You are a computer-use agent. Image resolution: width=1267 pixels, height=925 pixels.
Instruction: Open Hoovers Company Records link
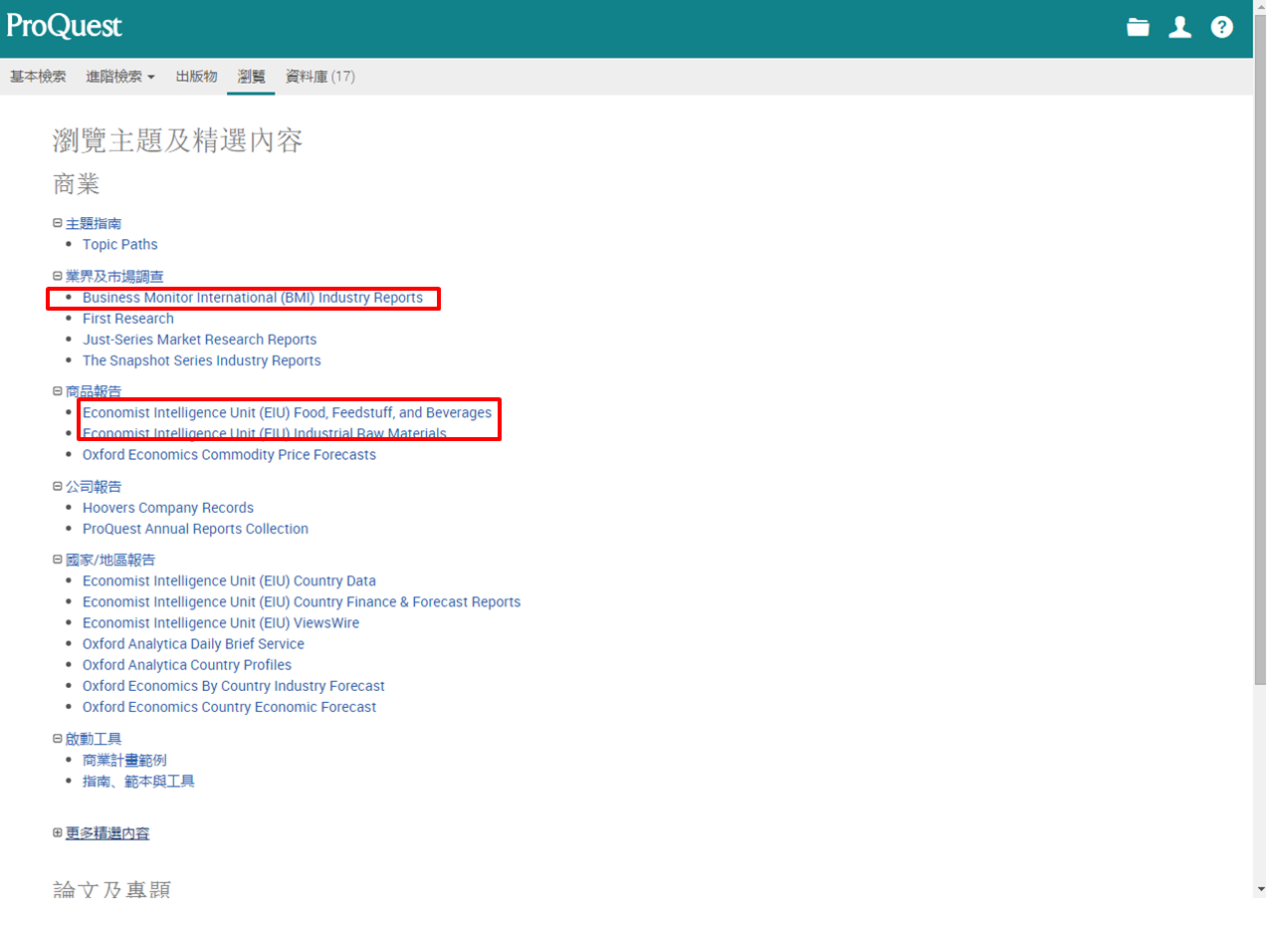click(168, 508)
